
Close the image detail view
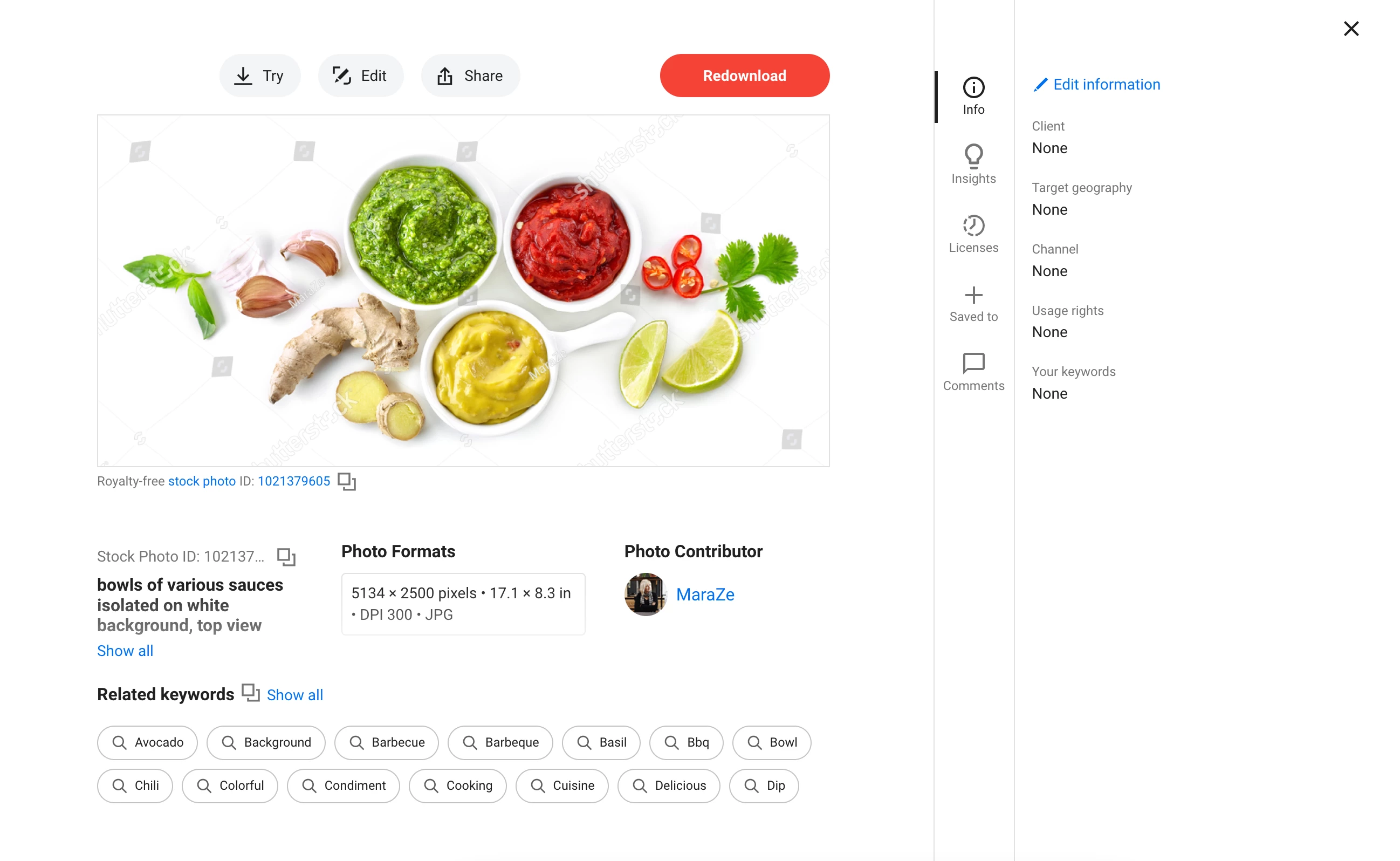coord(1350,29)
